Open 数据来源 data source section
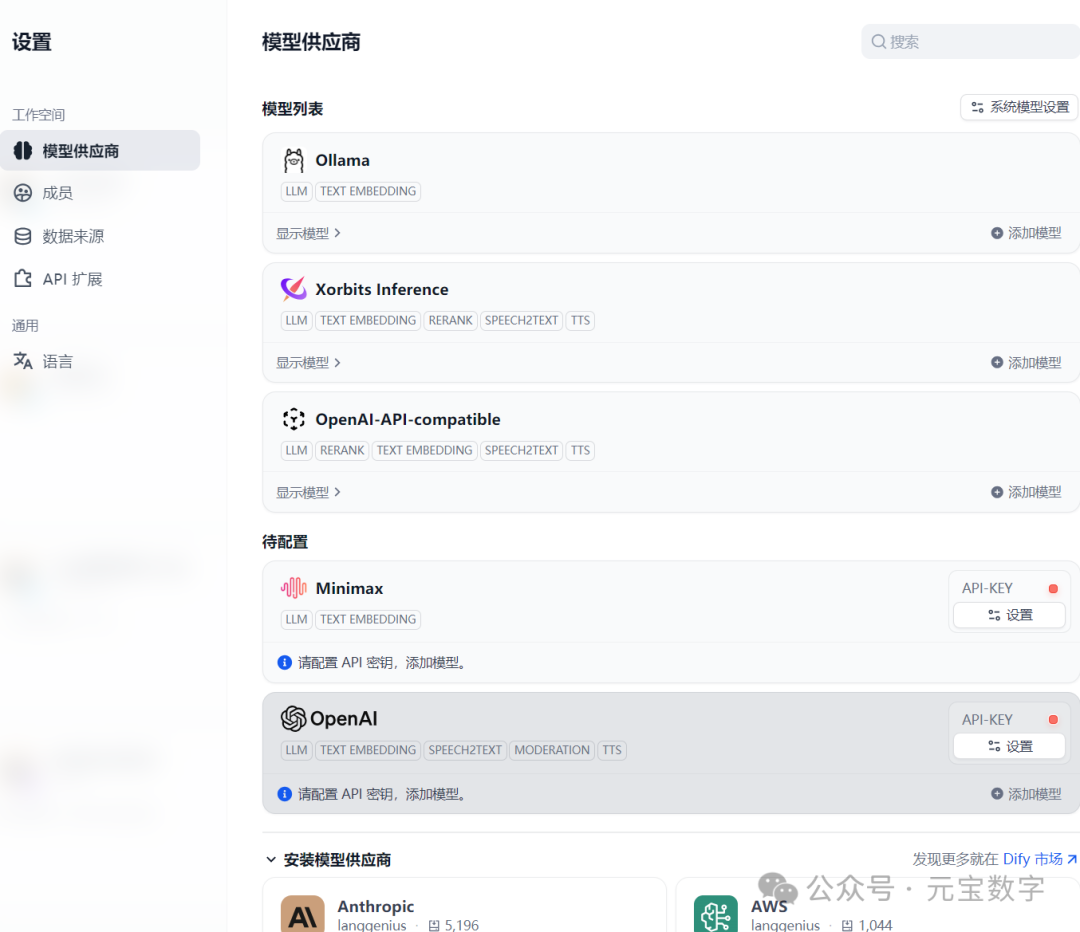Viewport: 1080px width, 932px height. (x=73, y=236)
